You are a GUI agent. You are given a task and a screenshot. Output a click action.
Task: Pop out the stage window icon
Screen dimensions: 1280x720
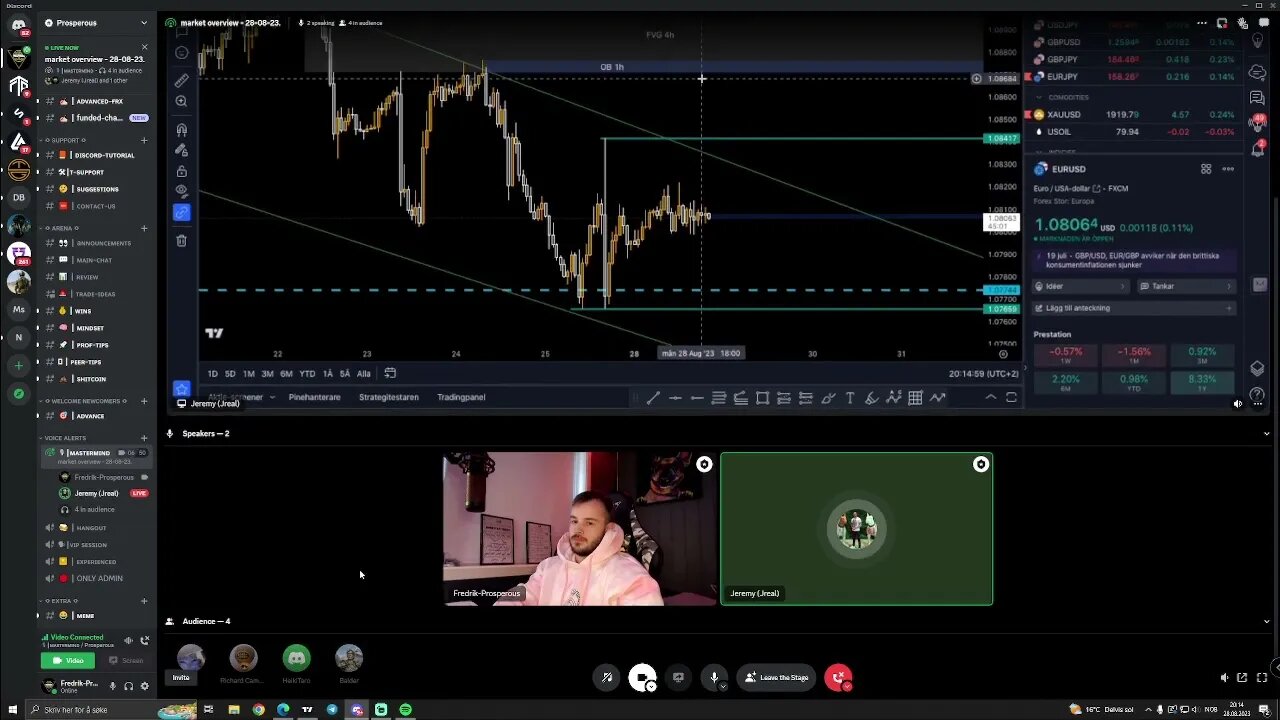pos(1242,677)
